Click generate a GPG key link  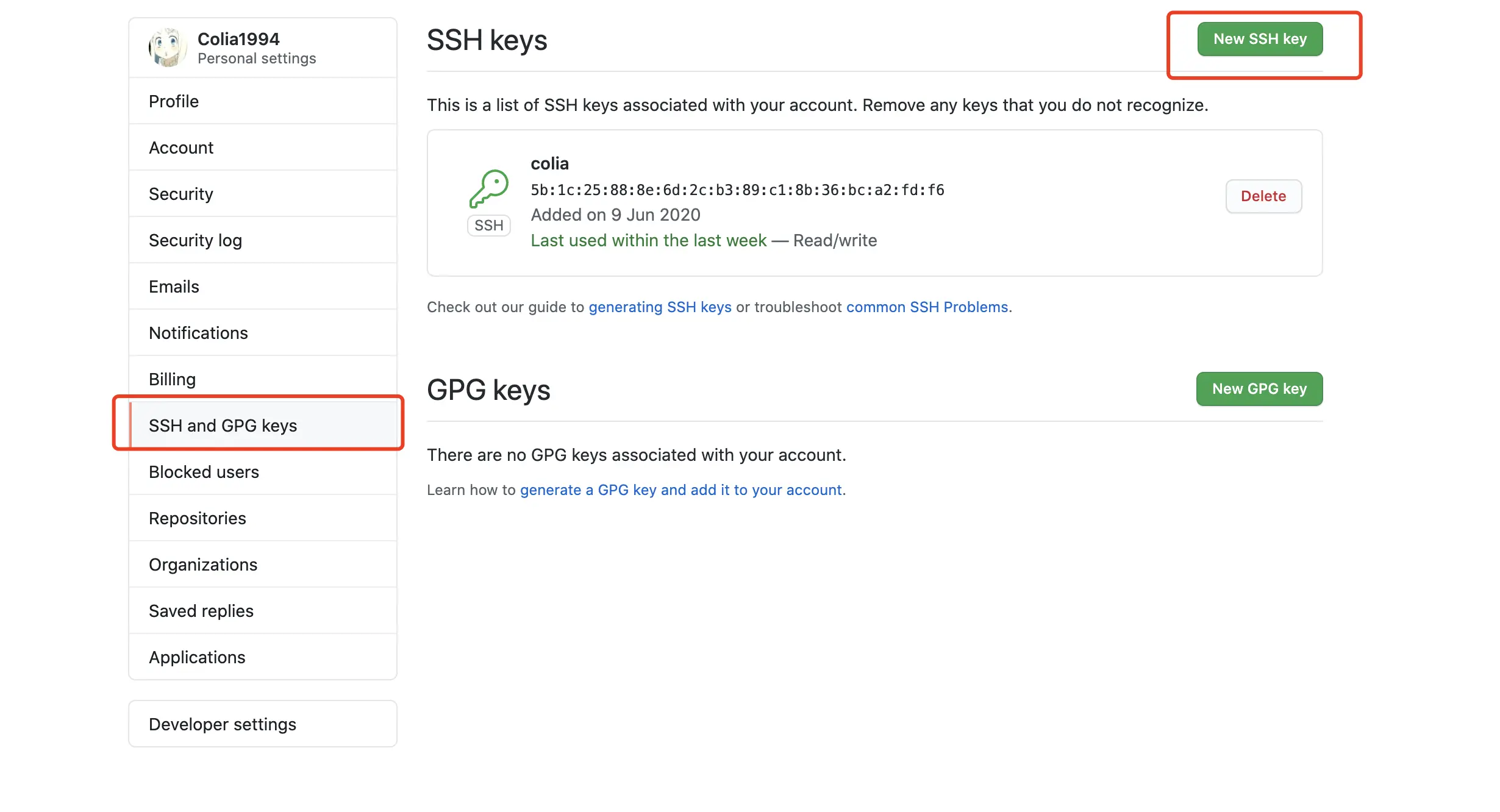[682, 490]
